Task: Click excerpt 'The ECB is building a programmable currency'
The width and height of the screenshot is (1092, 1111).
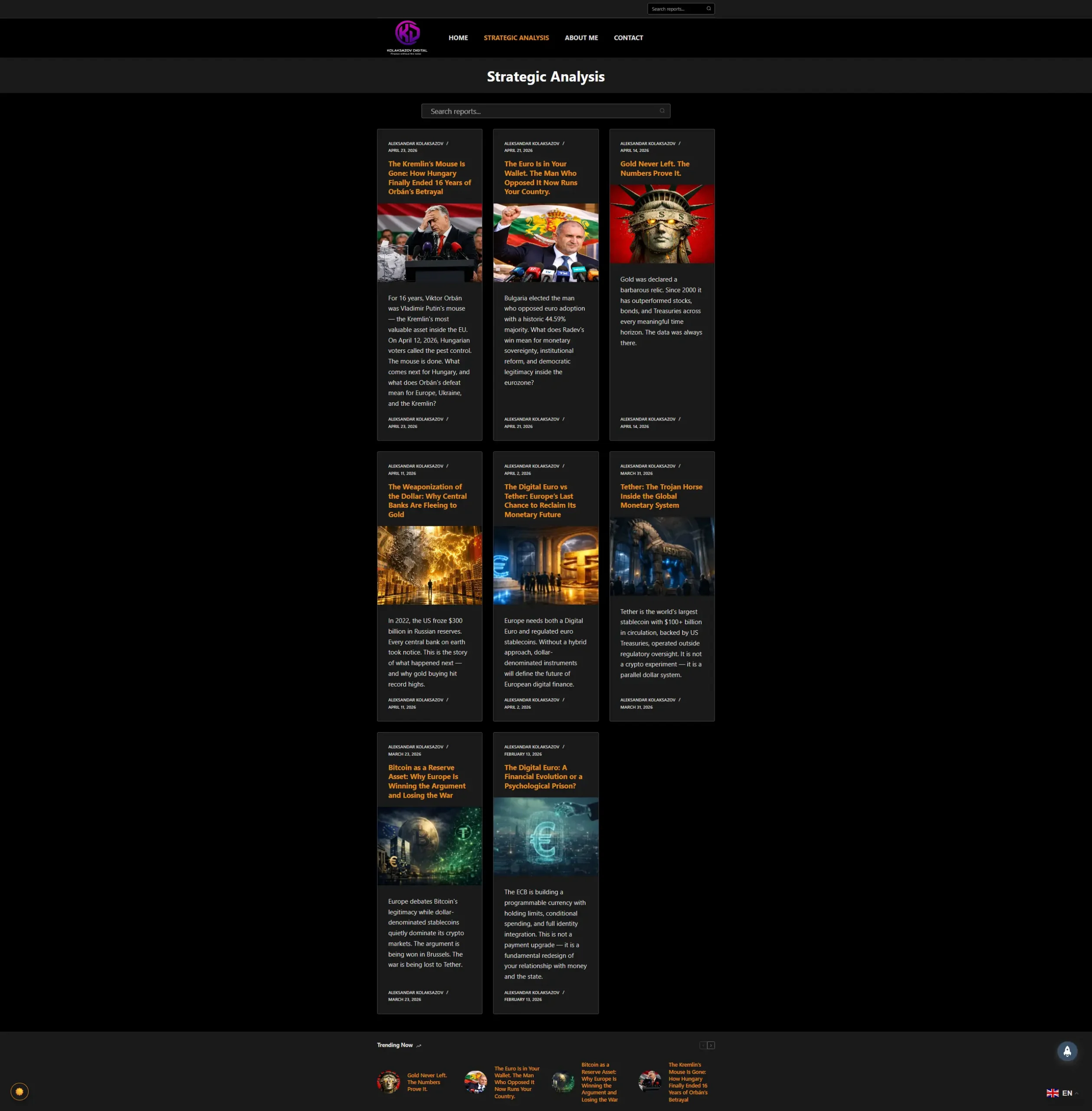Action: 545,934
